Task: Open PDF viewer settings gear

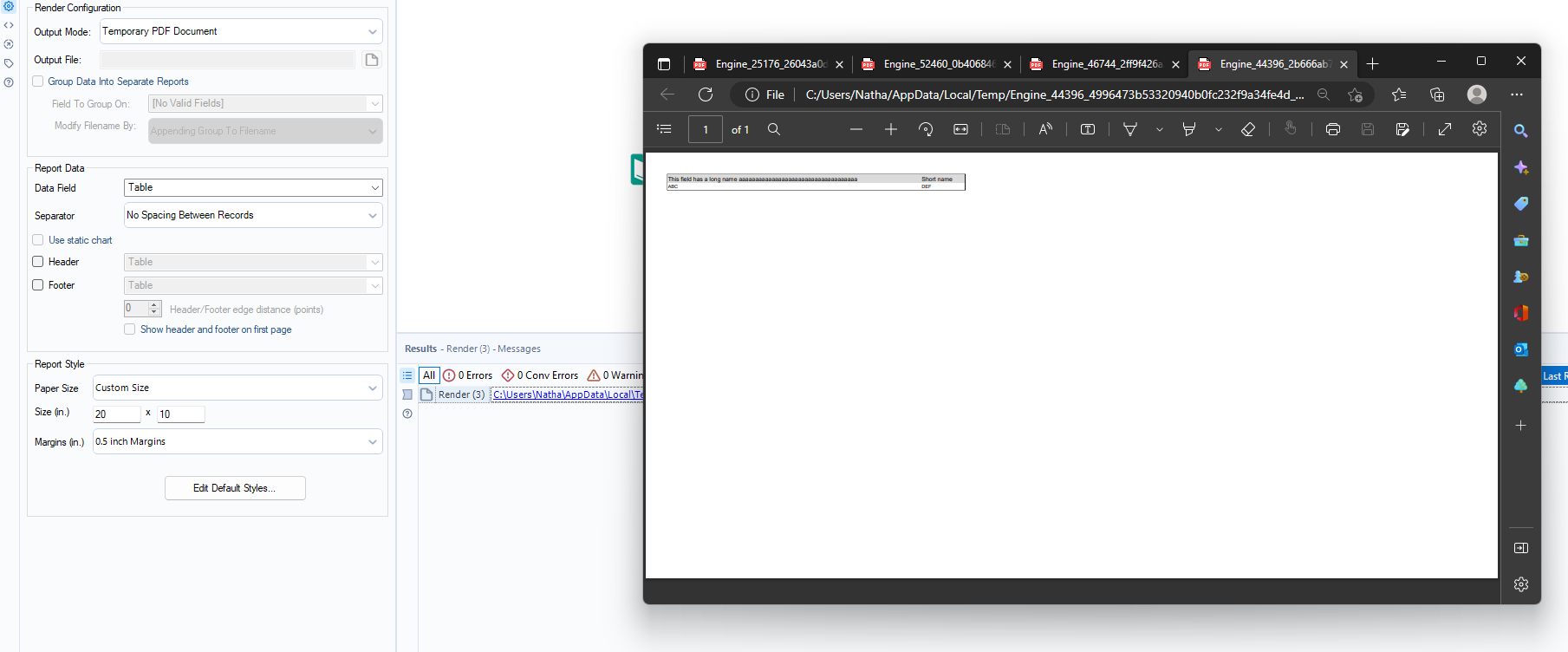Action: (1479, 129)
